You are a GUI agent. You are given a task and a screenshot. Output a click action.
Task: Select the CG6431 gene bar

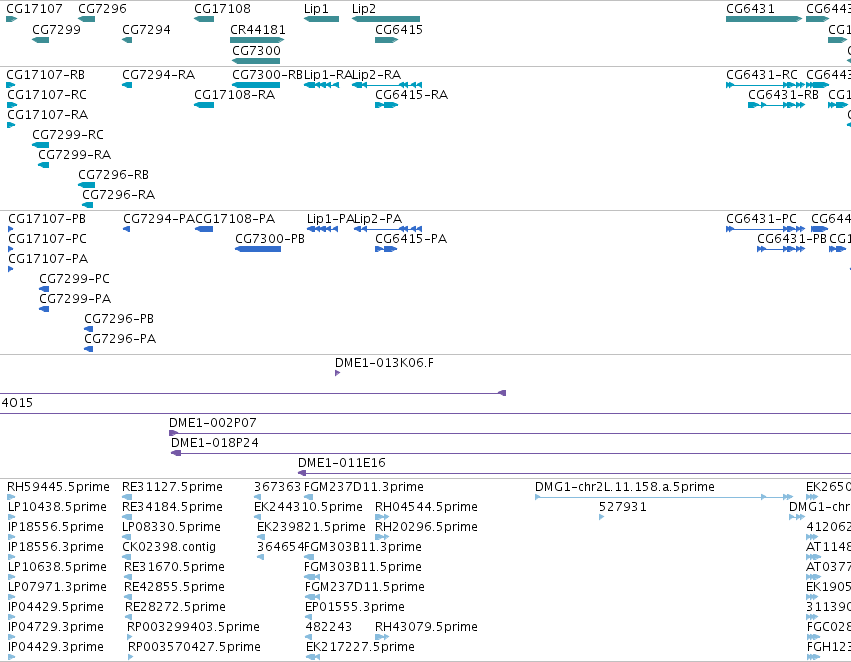pyautogui.click(x=764, y=19)
